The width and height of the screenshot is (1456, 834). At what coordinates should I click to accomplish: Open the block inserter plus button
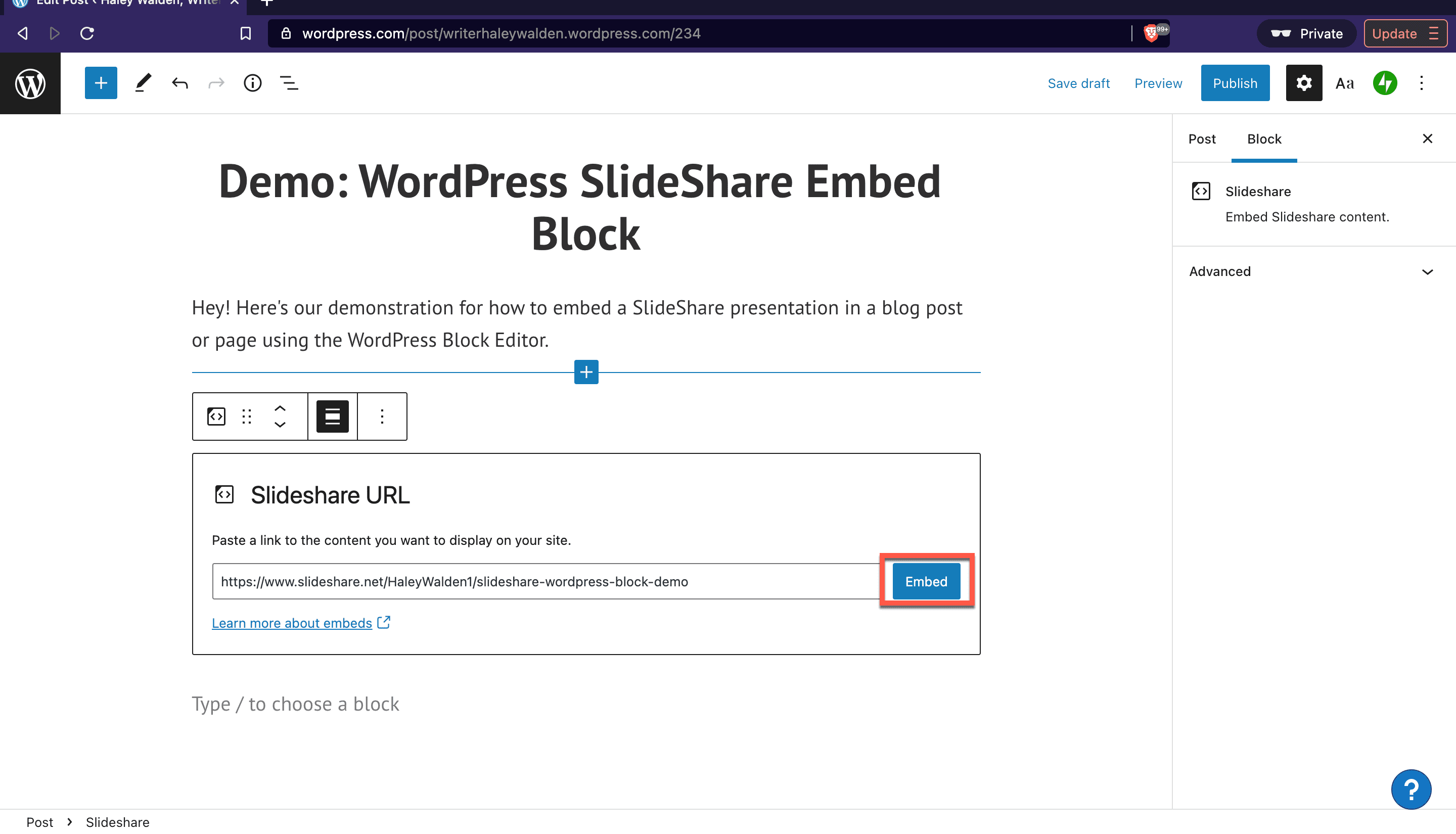pos(101,83)
